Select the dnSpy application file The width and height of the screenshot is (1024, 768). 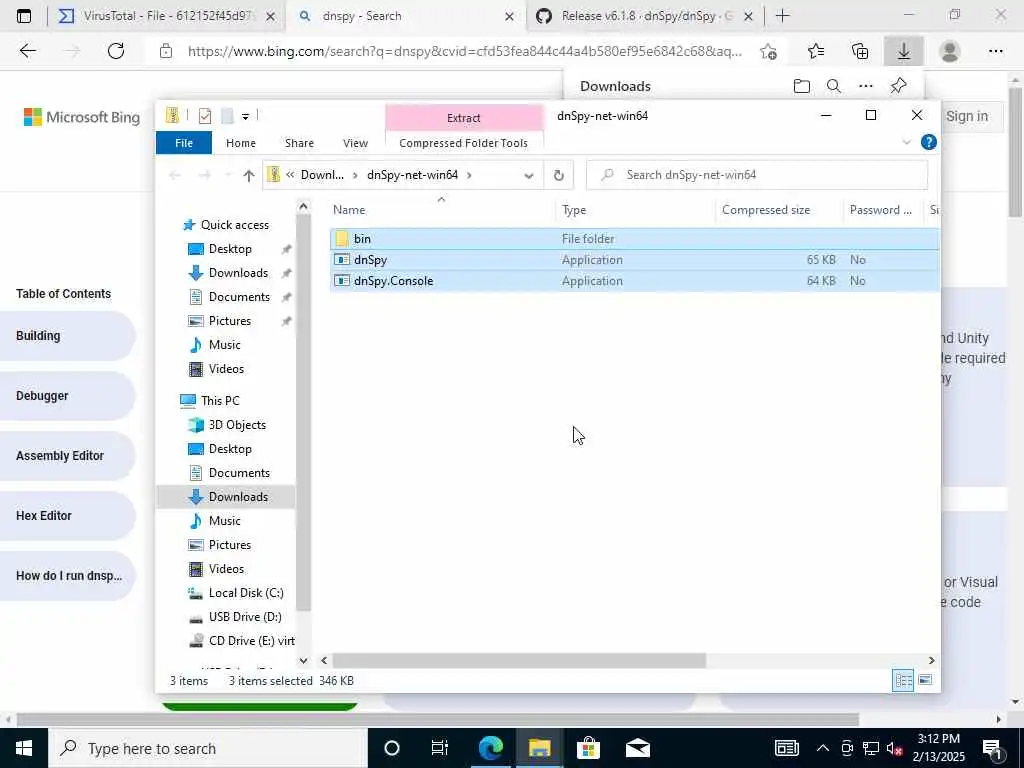tap(634, 260)
